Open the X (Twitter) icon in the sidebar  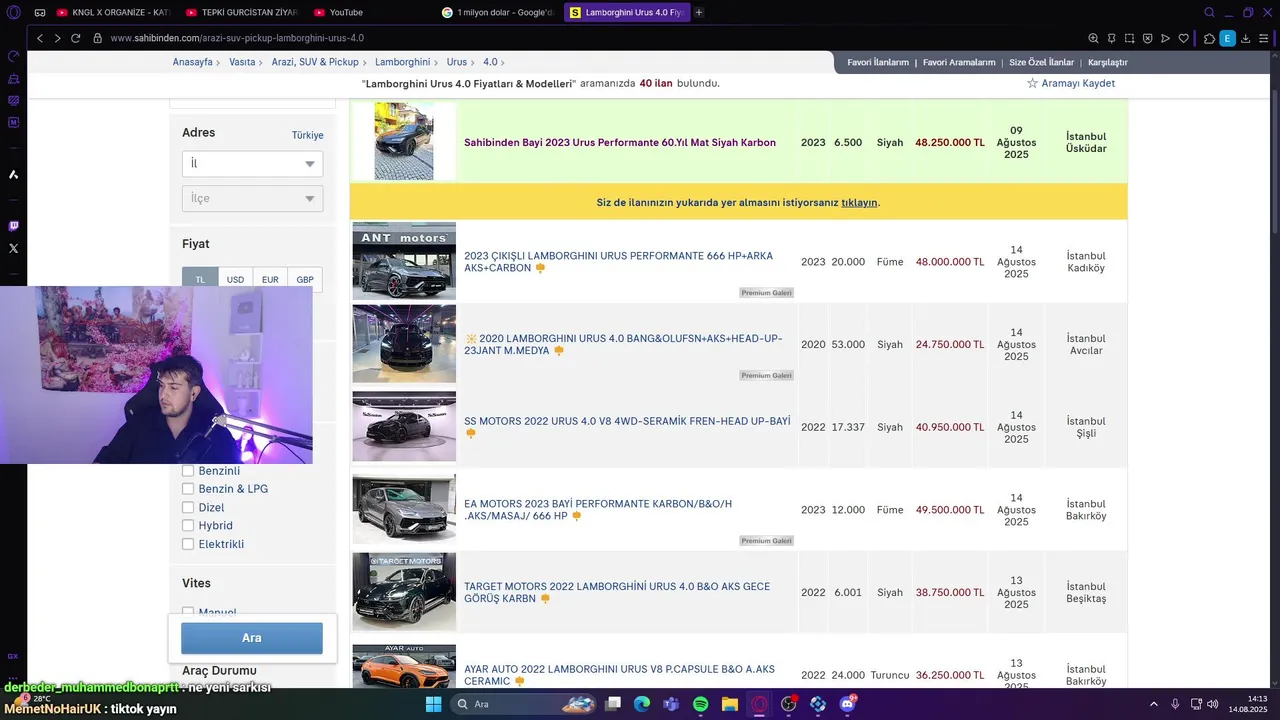13,248
